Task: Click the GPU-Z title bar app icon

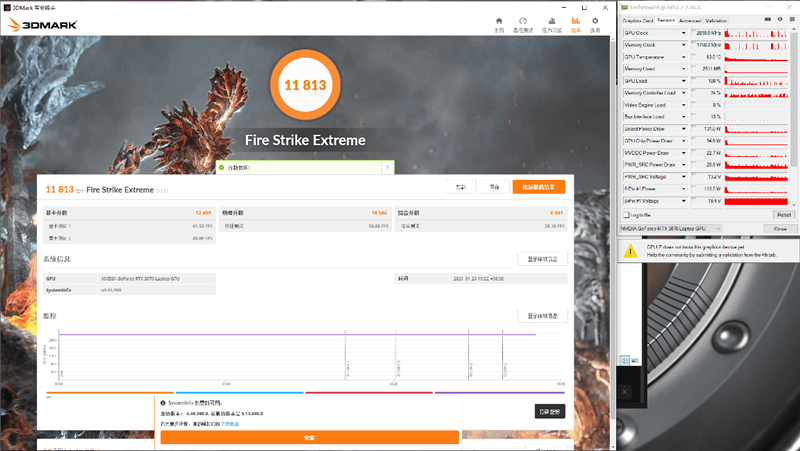Action: click(624, 8)
